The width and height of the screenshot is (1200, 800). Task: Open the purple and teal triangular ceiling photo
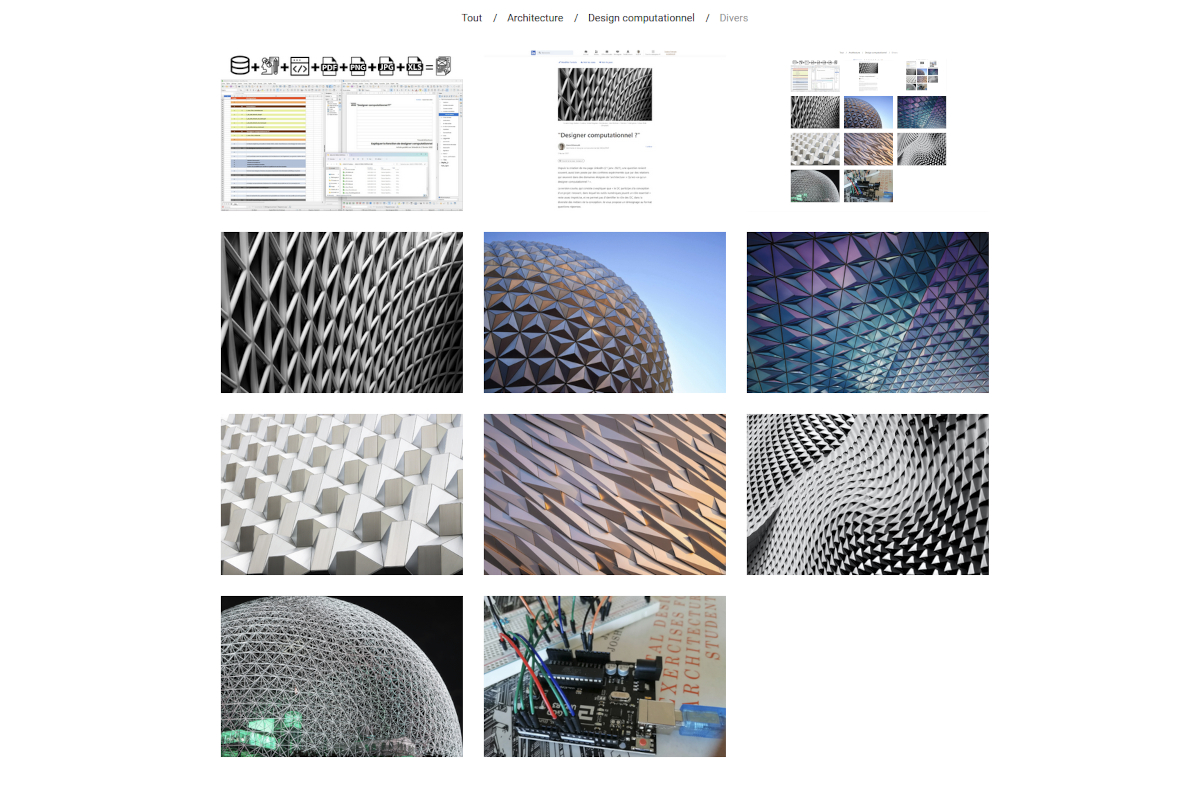[867, 312]
